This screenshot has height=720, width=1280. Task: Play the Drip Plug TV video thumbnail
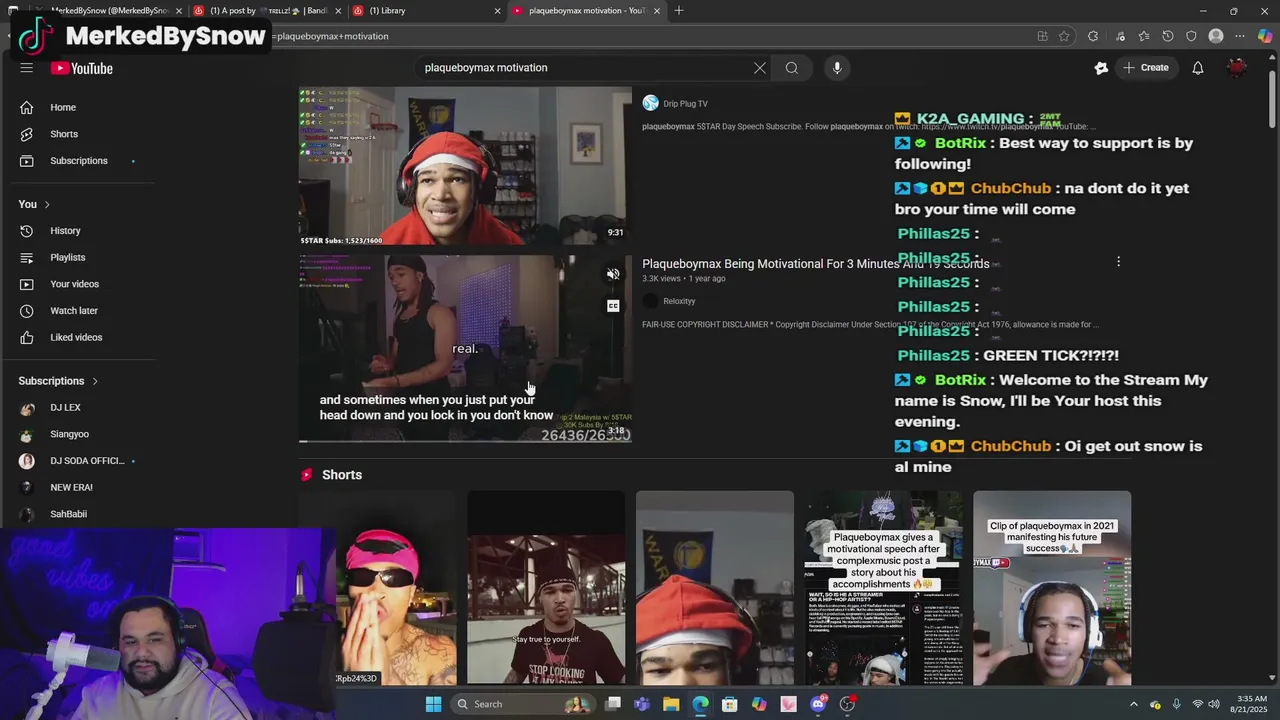pyautogui.click(x=465, y=166)
